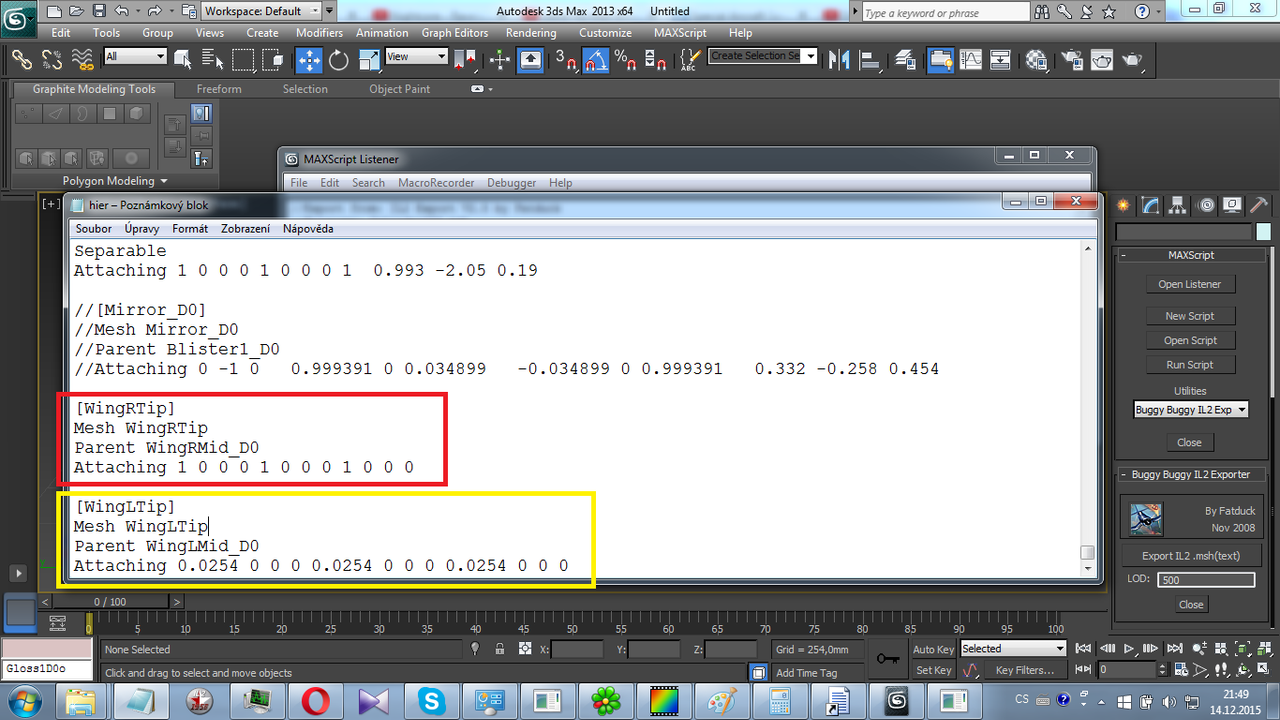Open the Motion panel tab icon
Viewport: 1280px width, 720px height.
click(x=1206, y=205)
